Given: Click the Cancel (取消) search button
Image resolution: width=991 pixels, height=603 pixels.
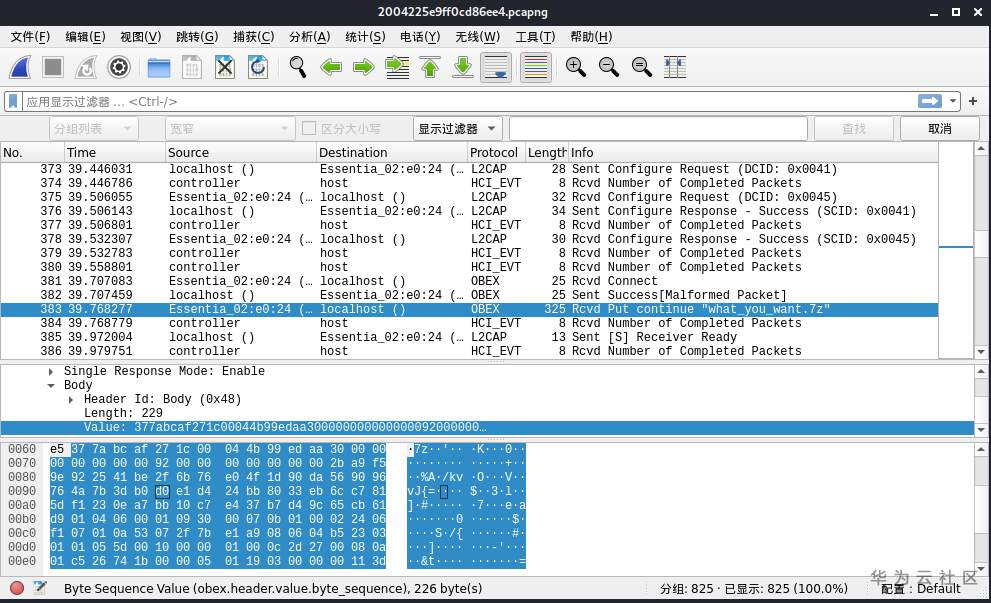Looking at the screenshot, I should tap(939, 128).
